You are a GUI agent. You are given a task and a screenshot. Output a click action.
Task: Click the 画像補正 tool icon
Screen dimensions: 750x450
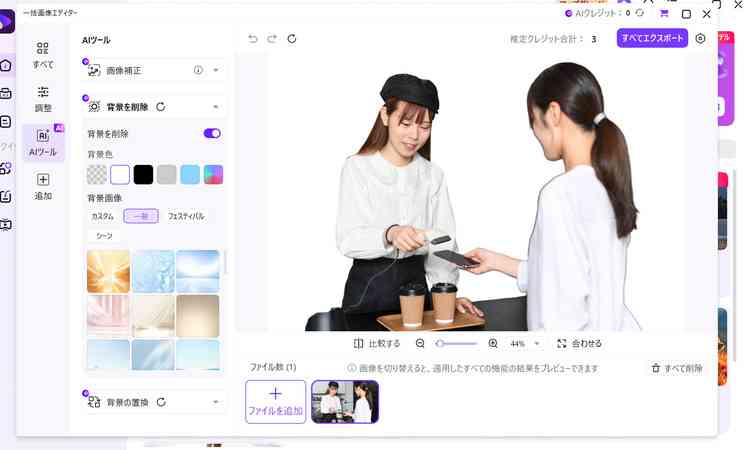click(x=94, y=70)
